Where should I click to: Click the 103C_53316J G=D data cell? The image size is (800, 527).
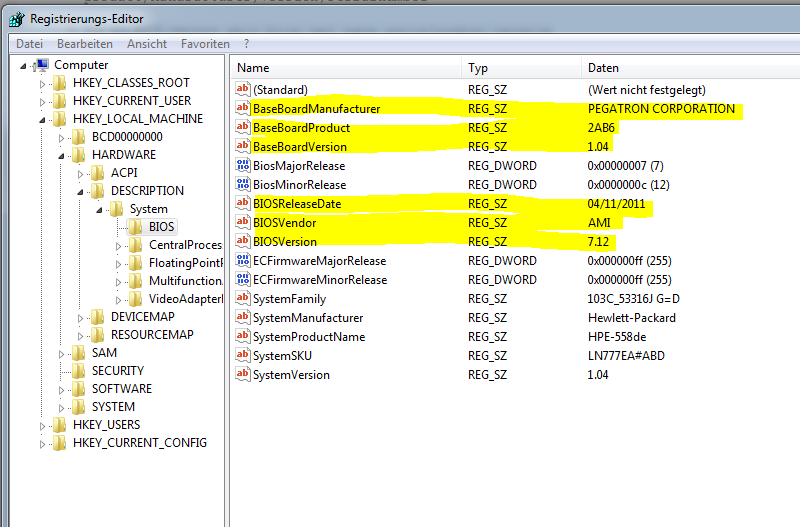click(633, 298)
